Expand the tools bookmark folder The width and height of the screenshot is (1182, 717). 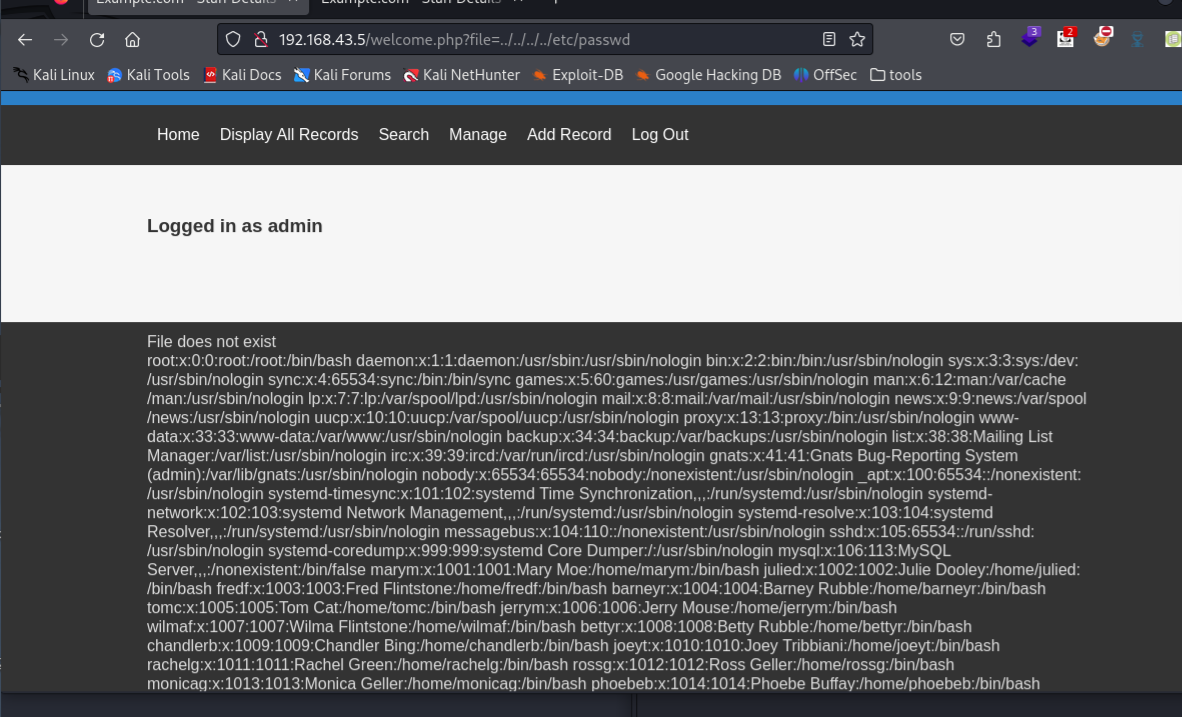pos(896,75)
